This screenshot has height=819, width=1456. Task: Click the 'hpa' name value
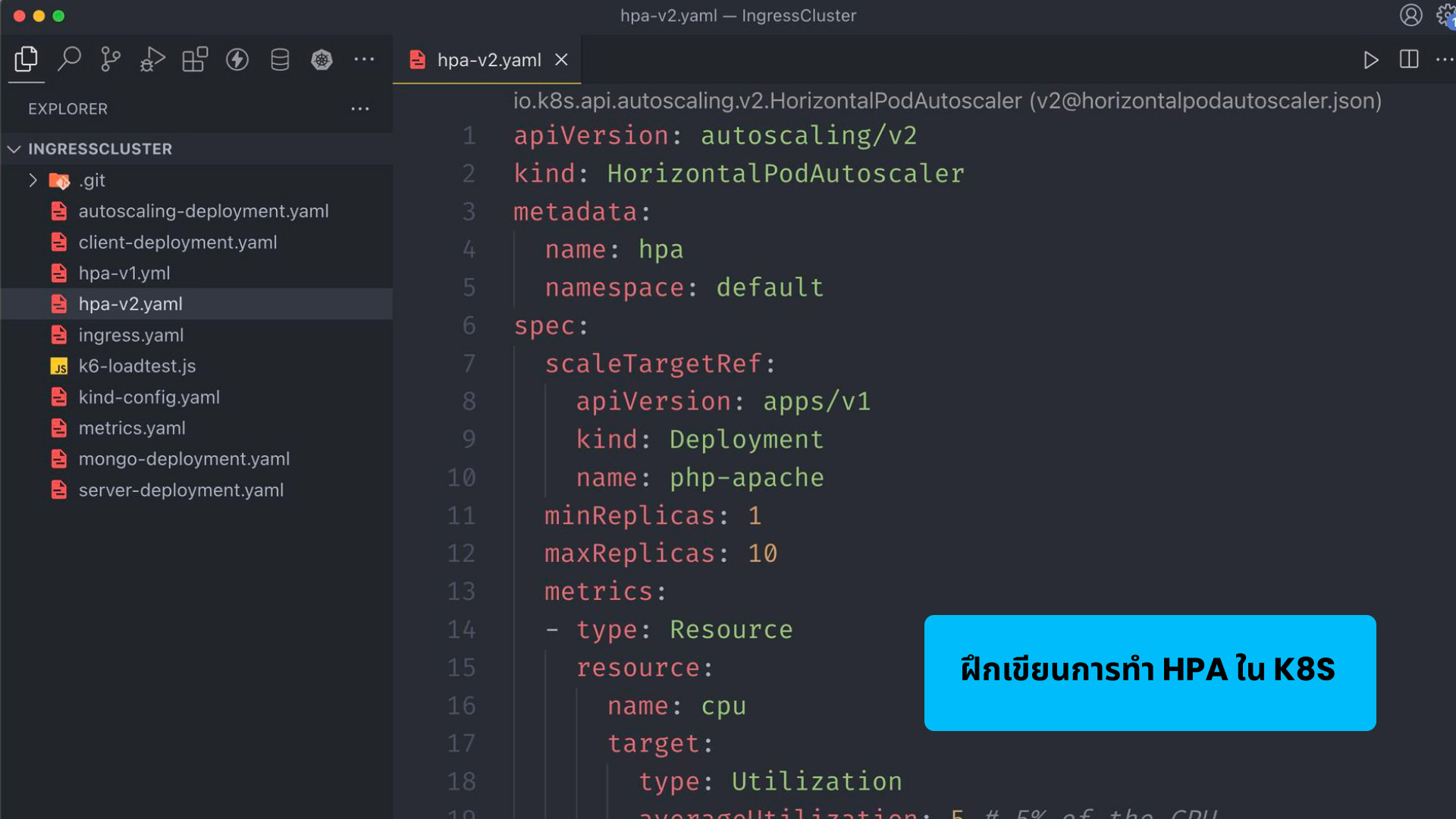point(661,249)
